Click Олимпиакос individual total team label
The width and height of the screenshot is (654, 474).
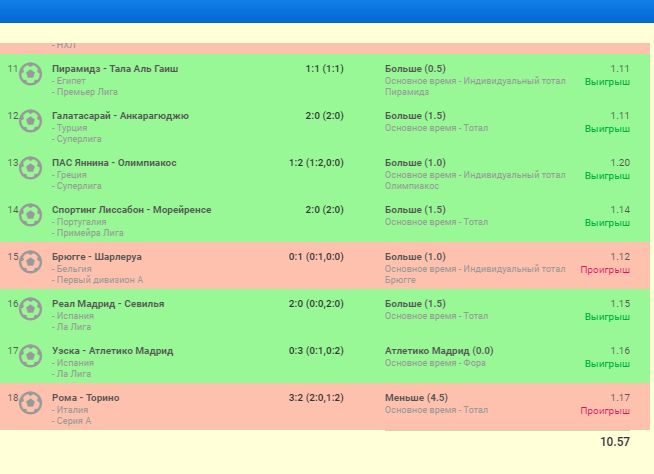[x=412, y=186]
